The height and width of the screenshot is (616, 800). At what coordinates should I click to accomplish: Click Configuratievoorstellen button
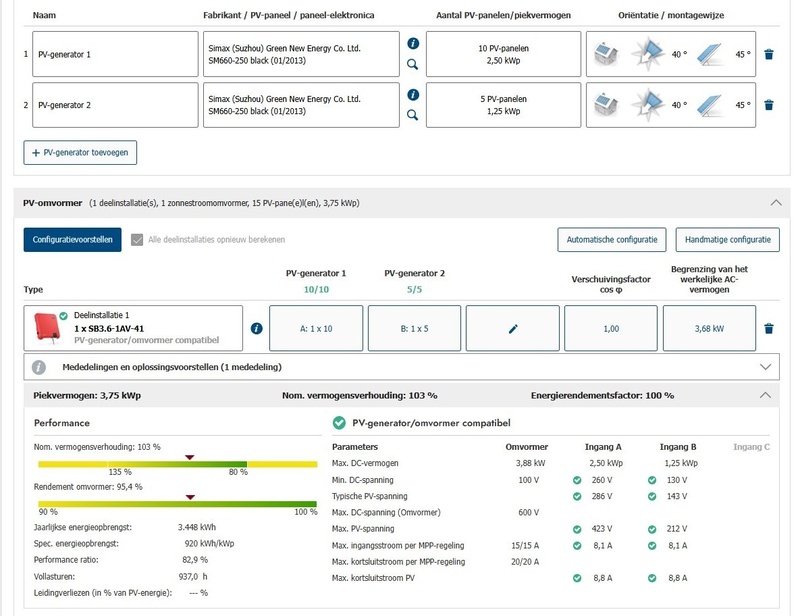72,240
